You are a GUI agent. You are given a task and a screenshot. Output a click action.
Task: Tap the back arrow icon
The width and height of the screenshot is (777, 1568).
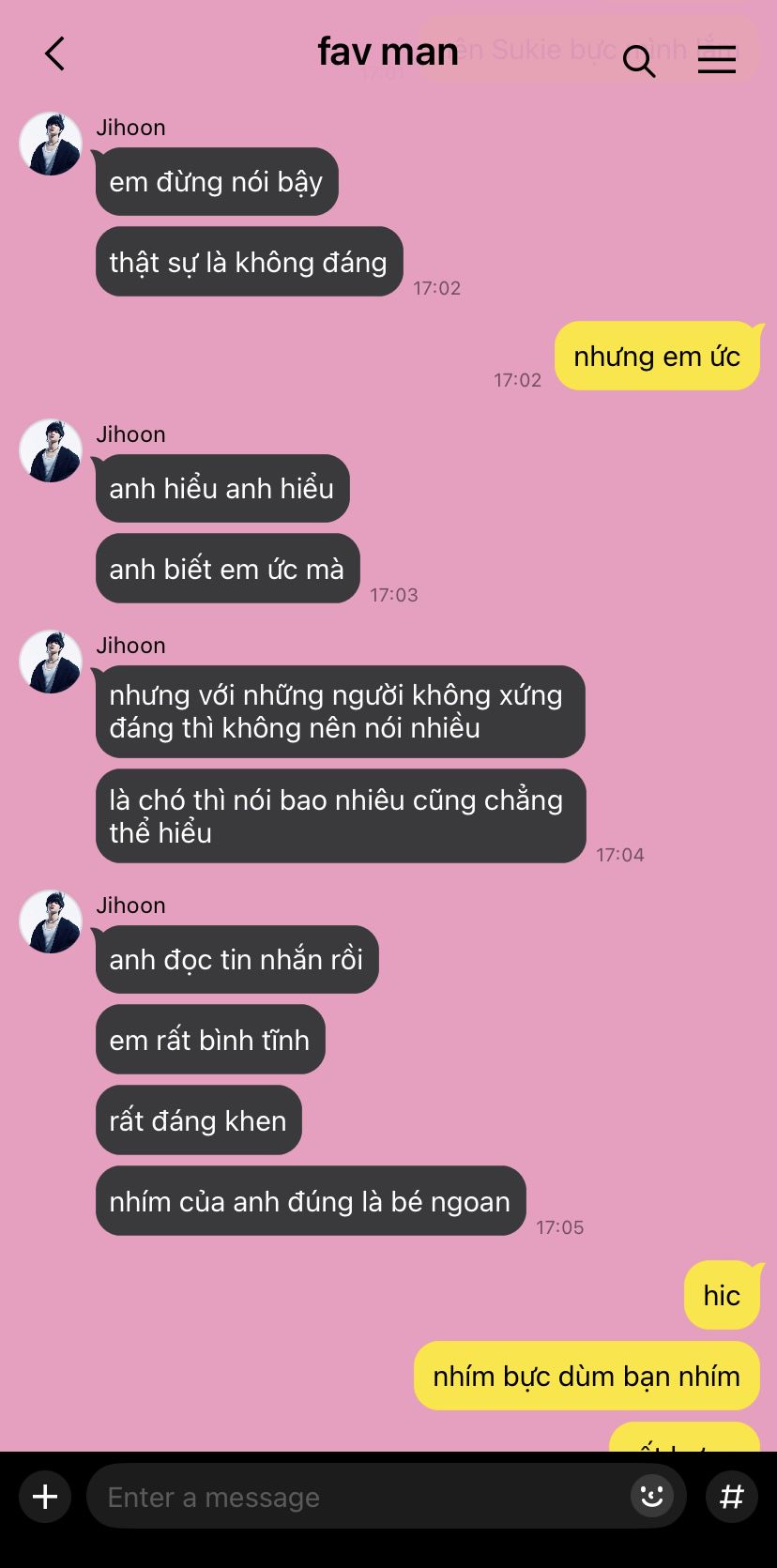click(54, 53)
